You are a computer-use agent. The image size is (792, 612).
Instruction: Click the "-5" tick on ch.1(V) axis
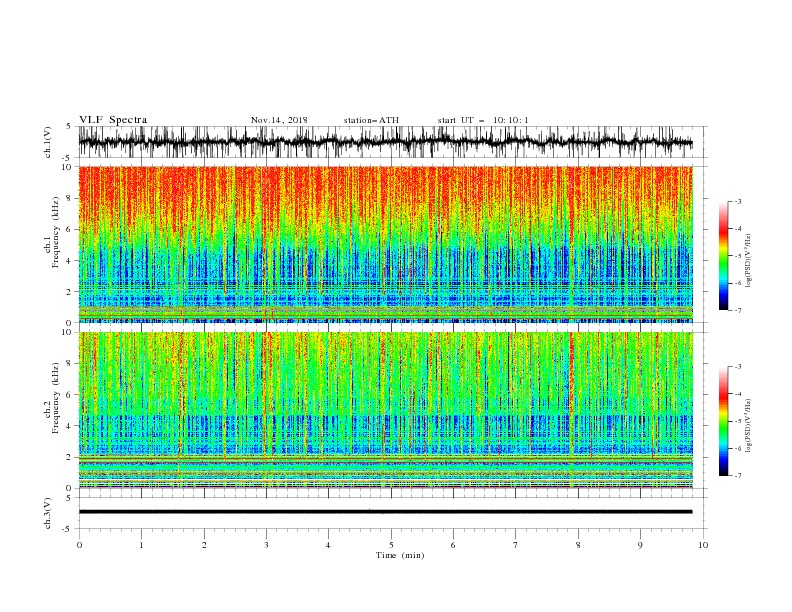[68, 158]
